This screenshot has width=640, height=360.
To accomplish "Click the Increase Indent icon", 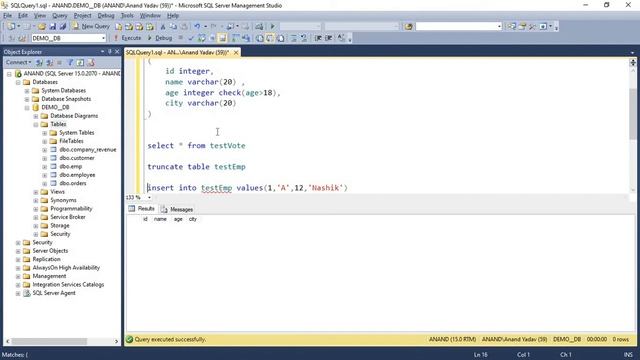I will pyautogui.click(x=329, y=38).
